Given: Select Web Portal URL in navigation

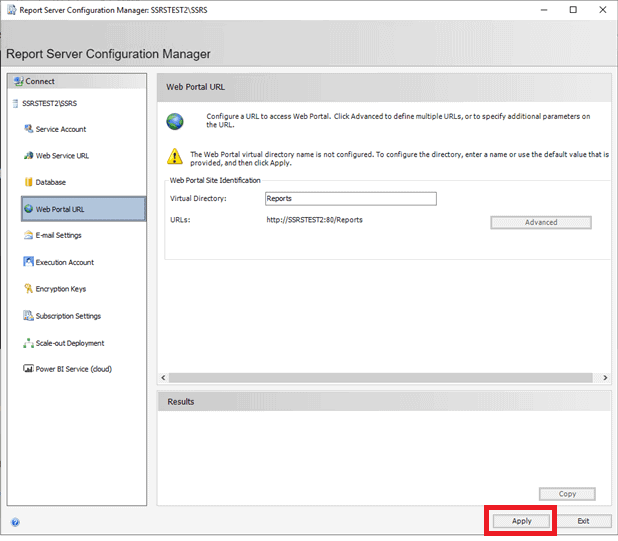Looking at the screenshot, I should 84,209.
